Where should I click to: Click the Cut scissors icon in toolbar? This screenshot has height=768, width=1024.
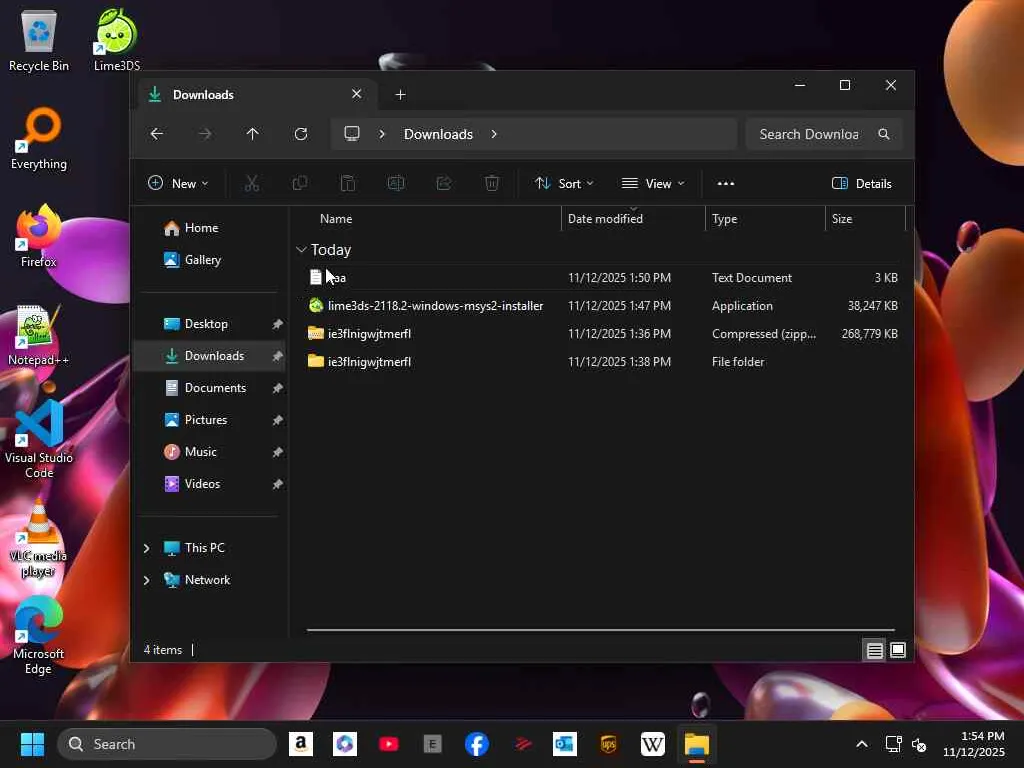coord(251,184)
